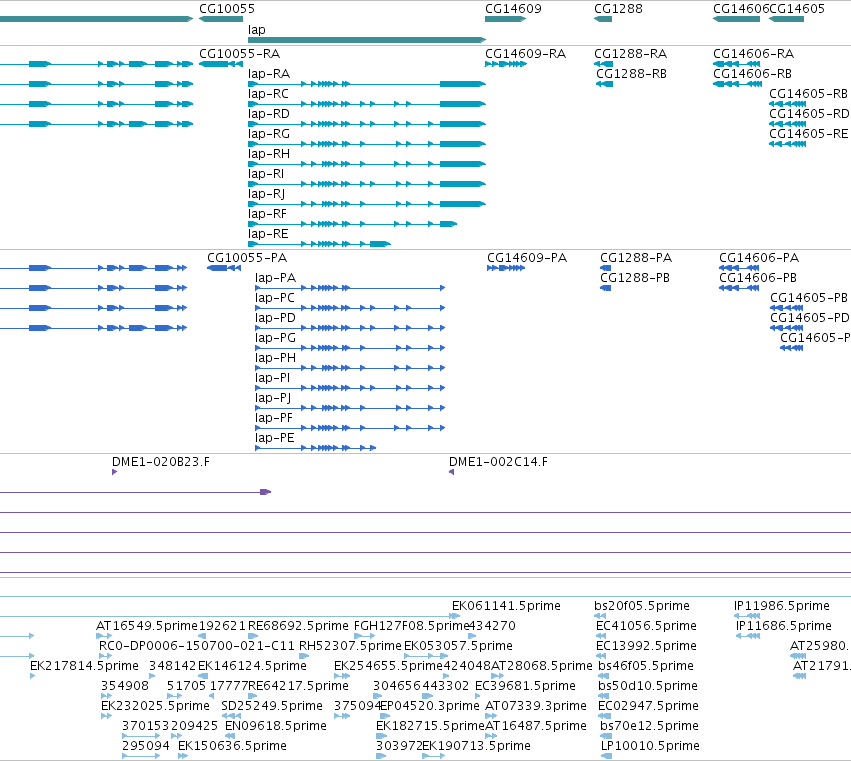Viewport: 851px width, 761px height.
Task: Select the CG1288-RA transcript
Action: (x=604, y=64)
